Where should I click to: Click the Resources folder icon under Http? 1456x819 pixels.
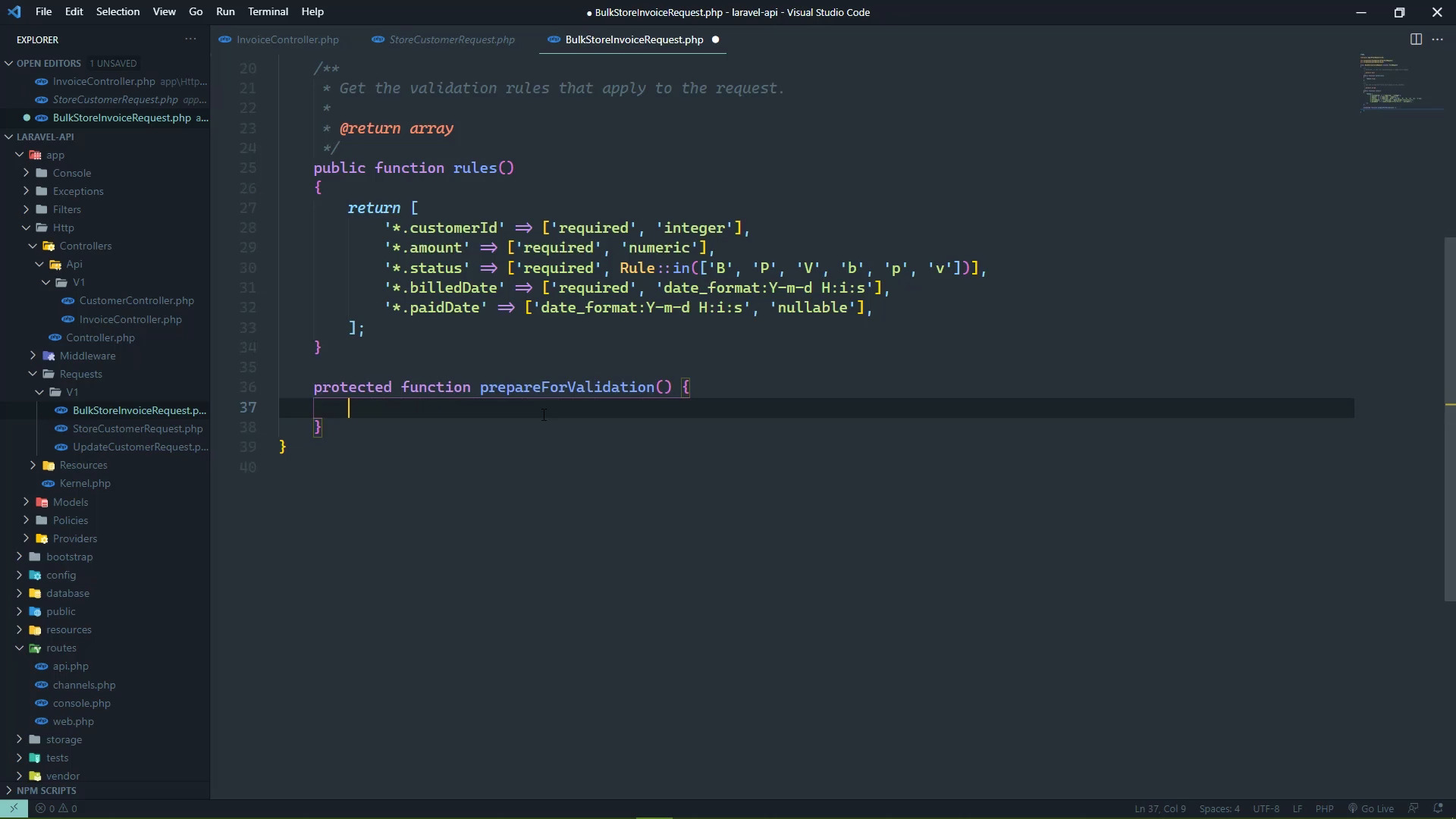[x=49, y=465]
